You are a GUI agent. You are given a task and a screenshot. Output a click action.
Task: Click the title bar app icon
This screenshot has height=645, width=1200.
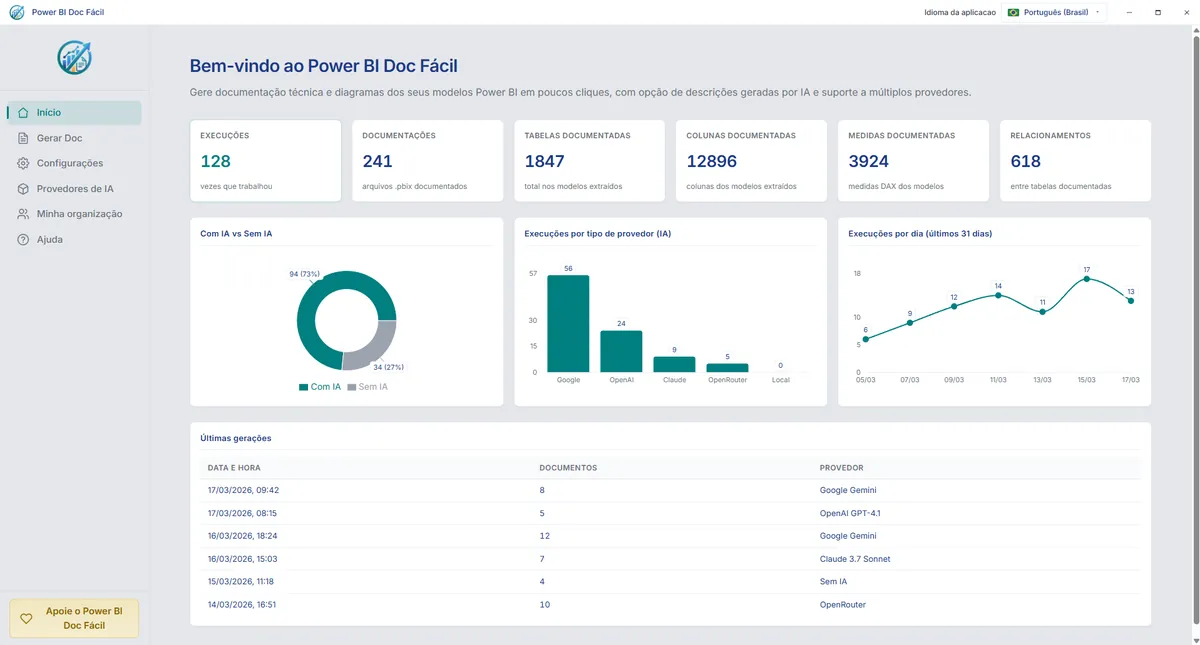(x=16, y=12)
